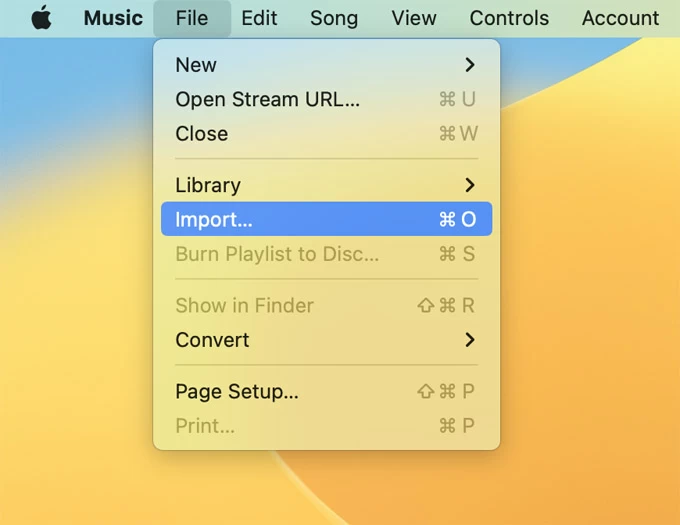The image size is (680, 525).
Task: Click the Print… menu entry
Action: (x=205, y=426)
